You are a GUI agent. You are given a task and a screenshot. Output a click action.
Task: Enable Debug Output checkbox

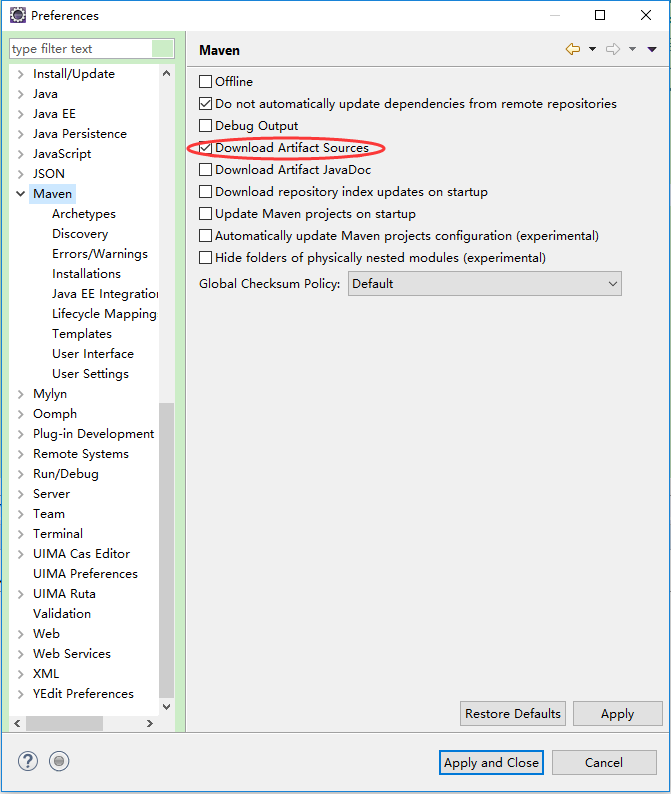(205, 126)
